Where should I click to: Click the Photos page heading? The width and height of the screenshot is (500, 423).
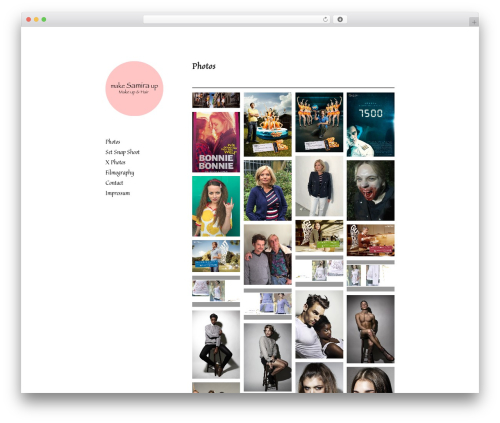click(x=204, y=66)
